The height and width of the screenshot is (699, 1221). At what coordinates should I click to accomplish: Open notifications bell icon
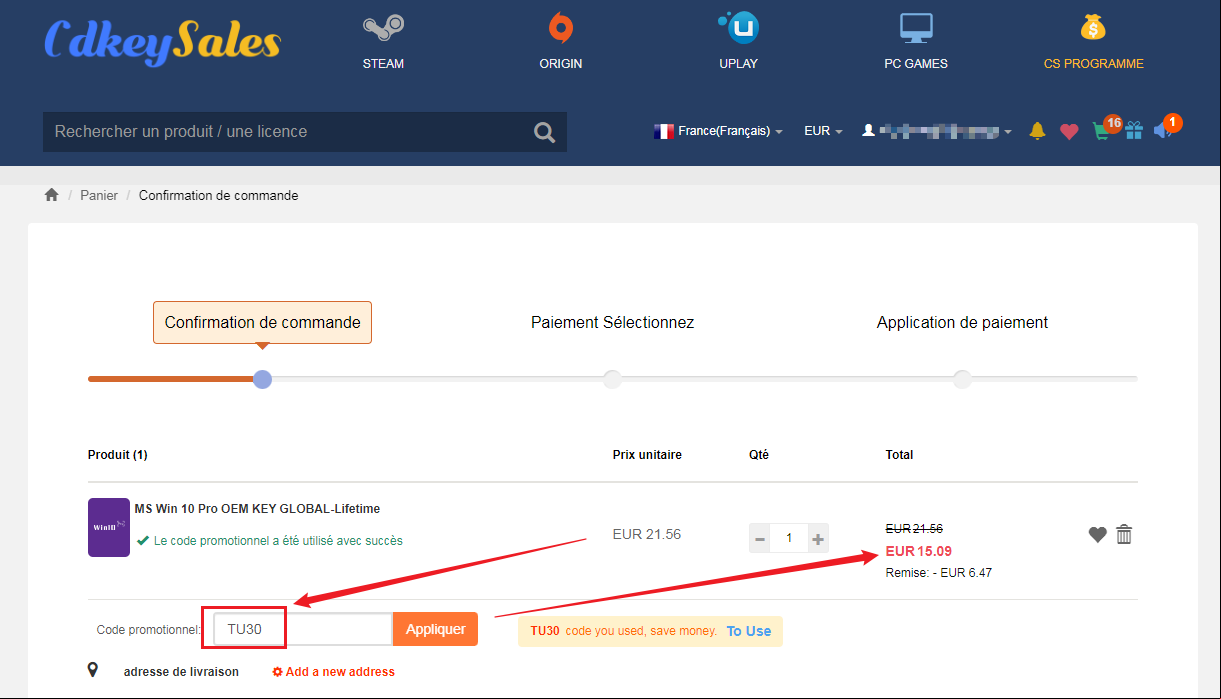click(x=1037, y=131)
